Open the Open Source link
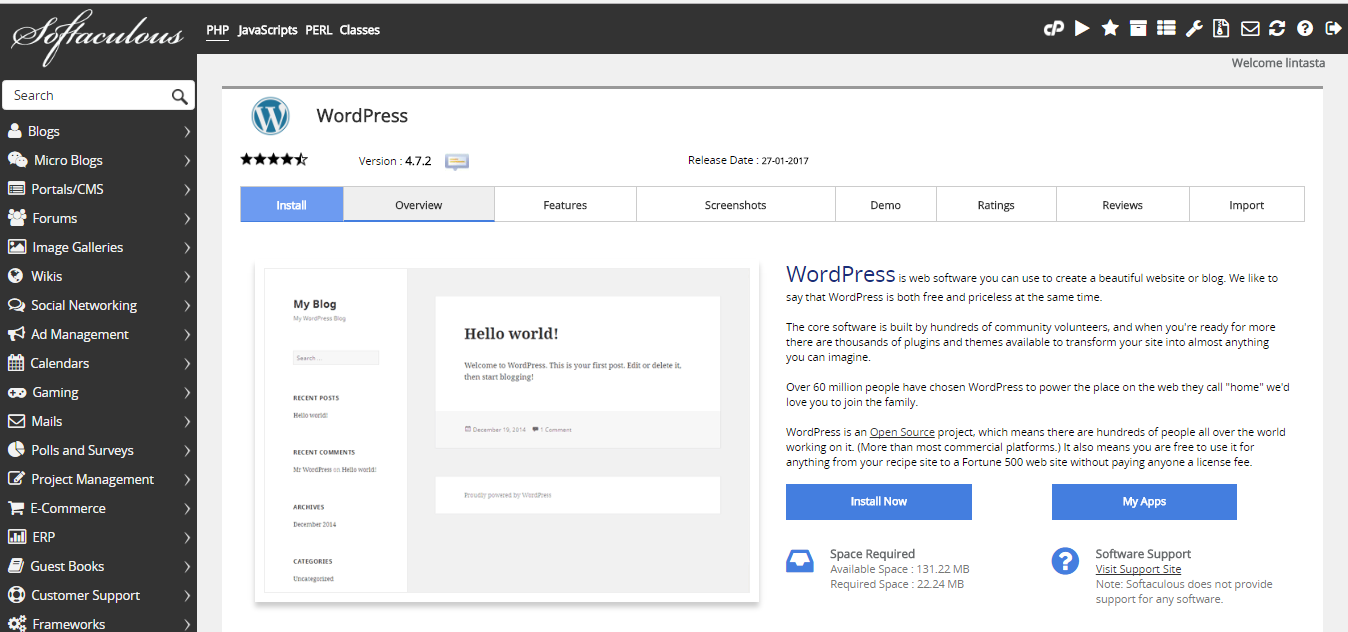 coord(902,432)
